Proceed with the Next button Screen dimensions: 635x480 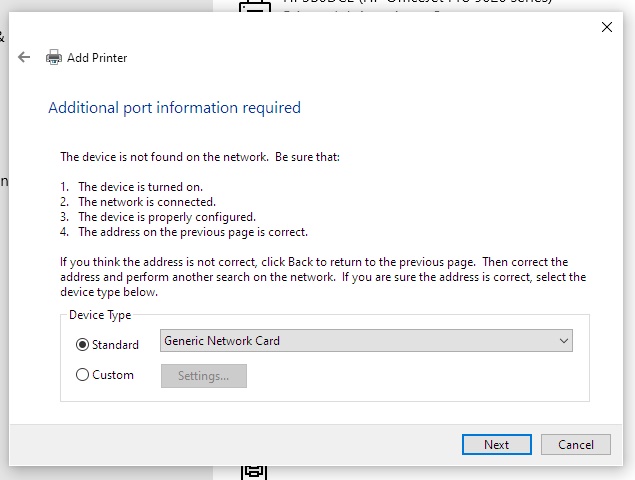496,445
